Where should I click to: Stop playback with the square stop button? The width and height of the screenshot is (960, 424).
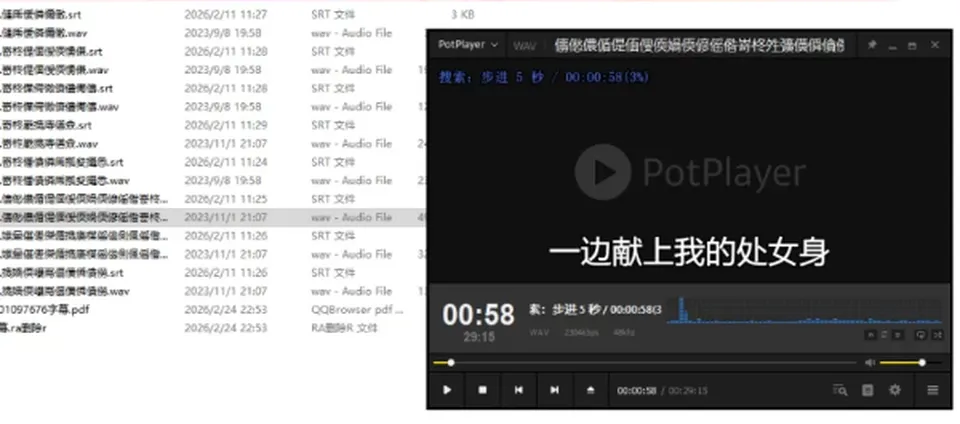pyautogui.click(x=482, y=390)
